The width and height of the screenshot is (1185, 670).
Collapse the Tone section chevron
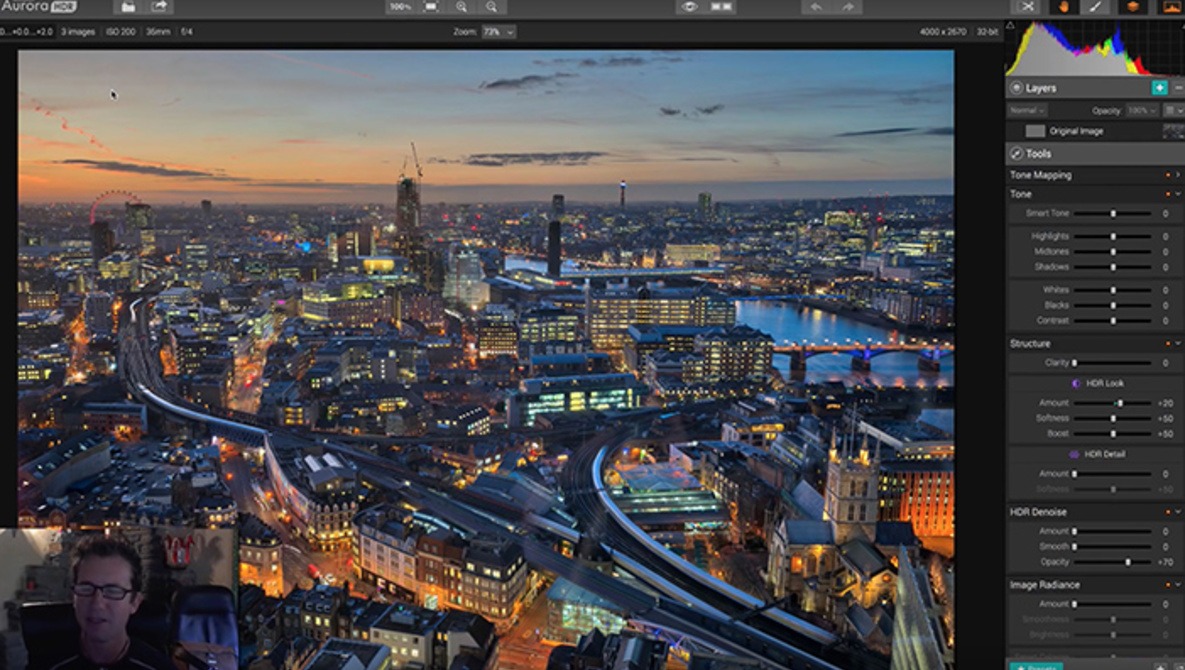pyautogui.click(x=1177, y=194)
